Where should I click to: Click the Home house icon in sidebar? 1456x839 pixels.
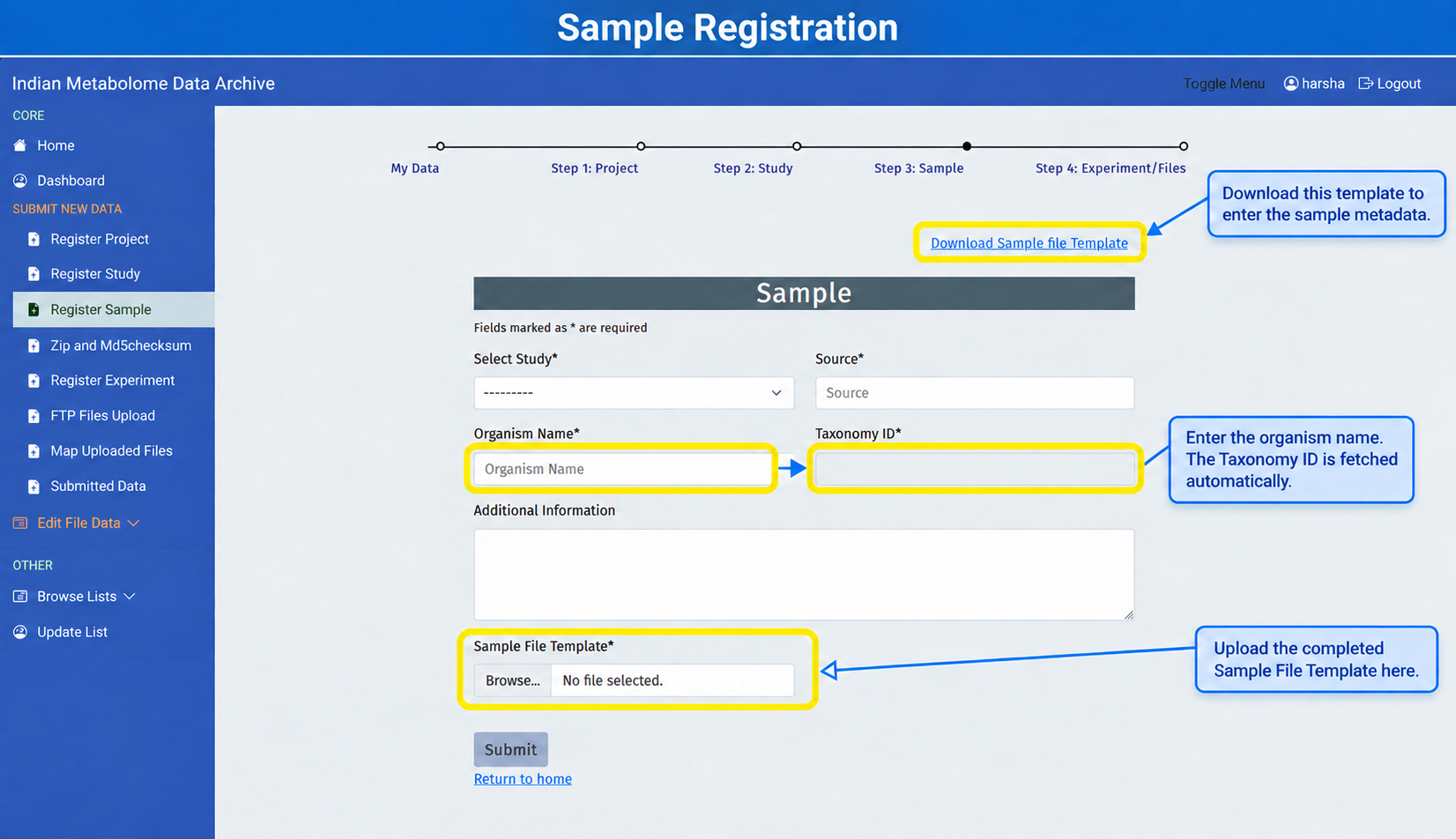coord(20,145)
